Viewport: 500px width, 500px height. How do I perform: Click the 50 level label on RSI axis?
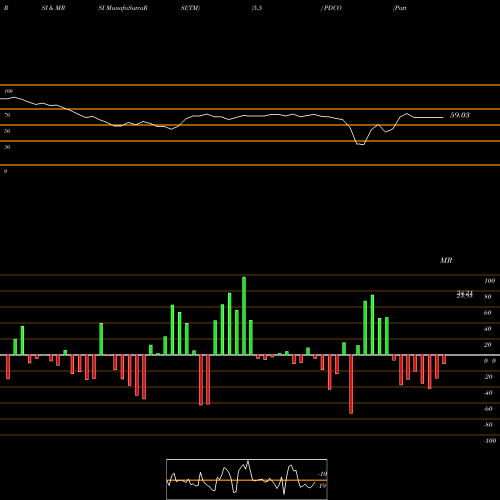(7, 131)
